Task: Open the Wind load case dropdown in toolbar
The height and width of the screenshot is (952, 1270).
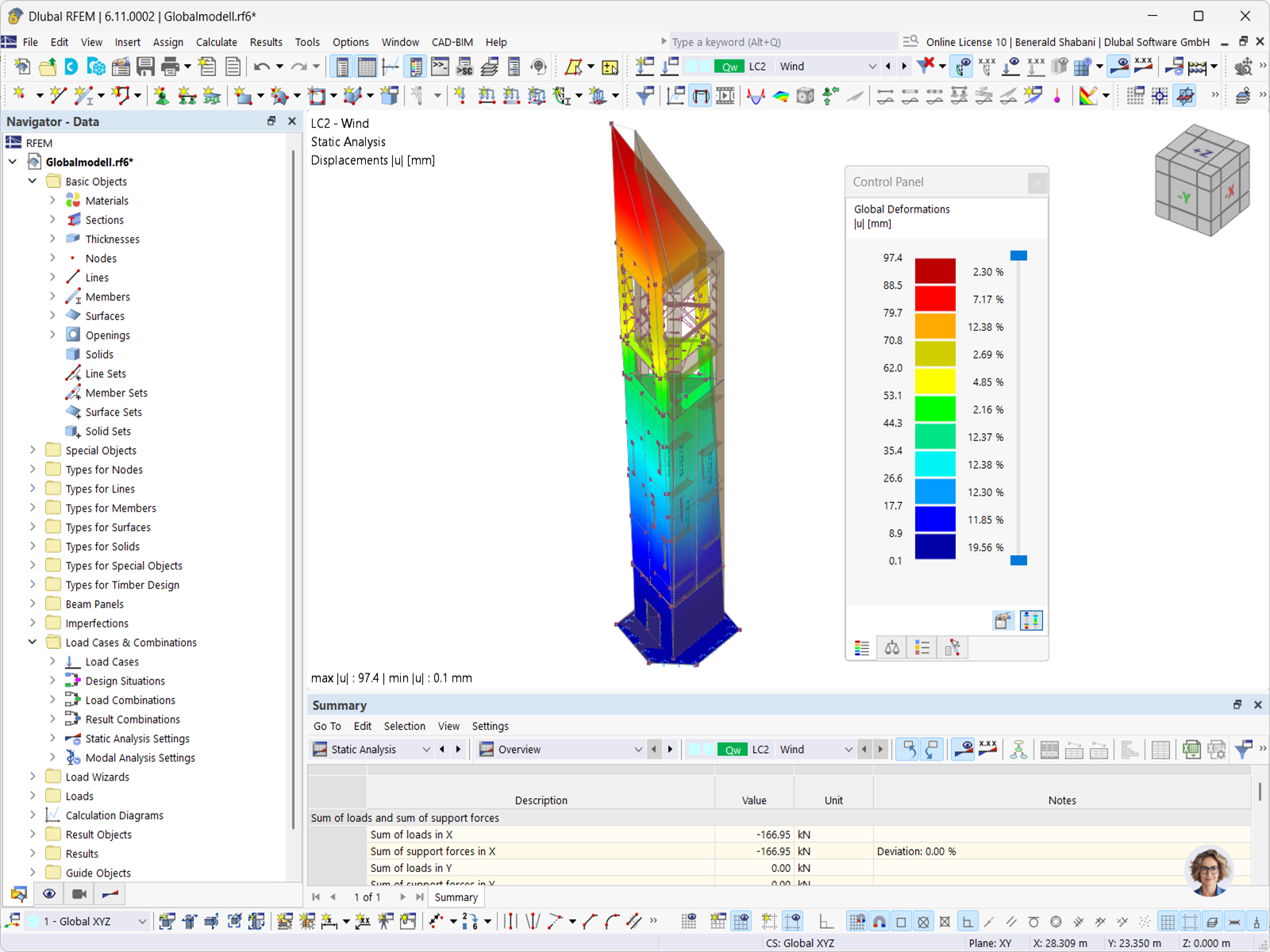Action: click(x=872, y=67)
